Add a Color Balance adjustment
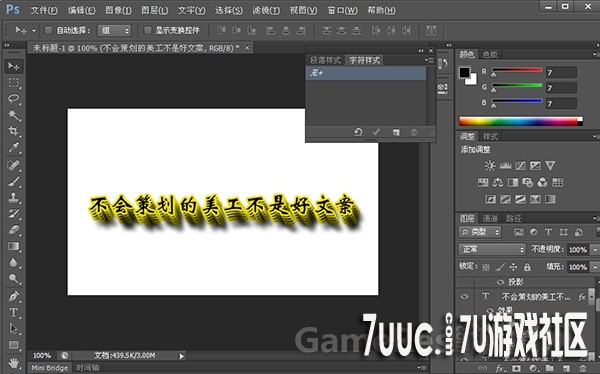 click(x=498, y=182)
